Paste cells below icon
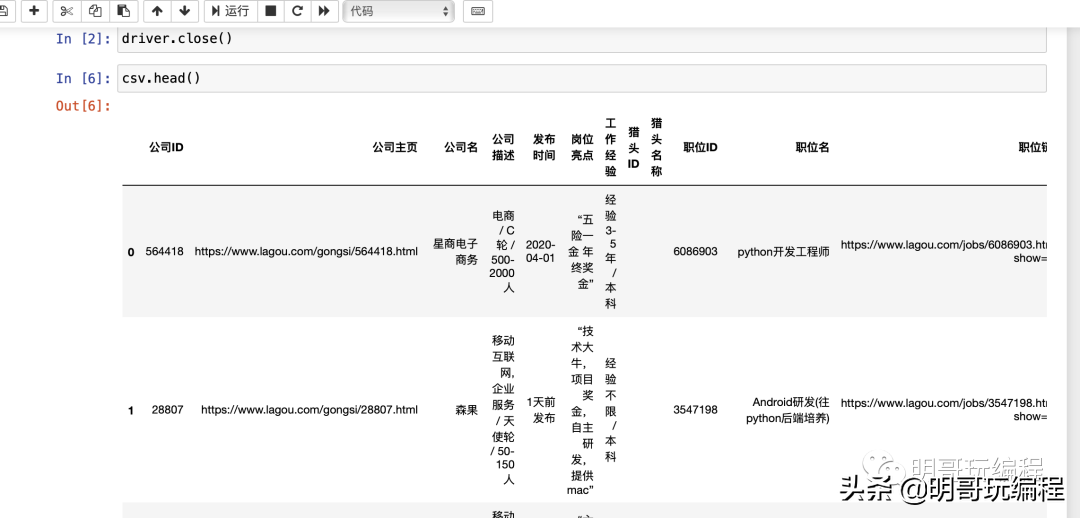The height and width of the screenshot is (518, 1080). (124, 11)
